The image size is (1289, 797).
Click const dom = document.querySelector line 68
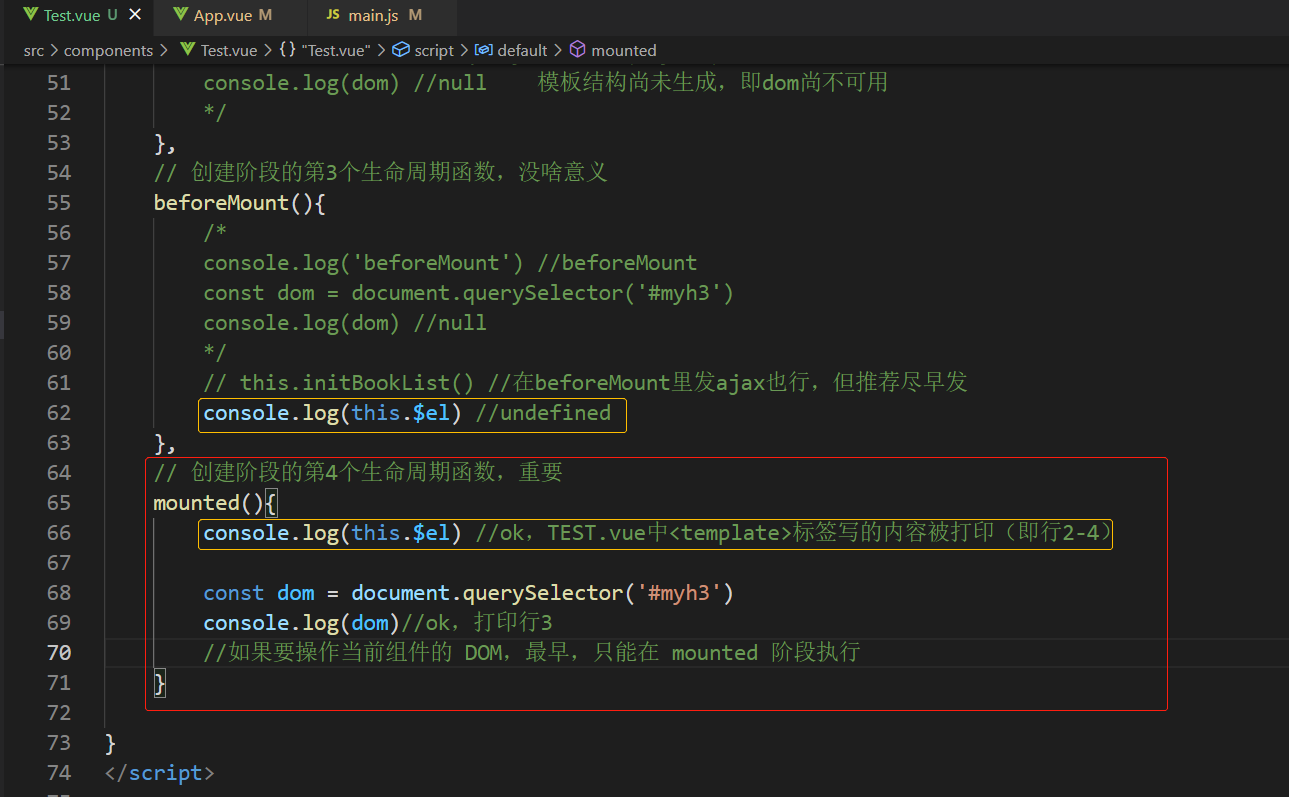point(469,592)
